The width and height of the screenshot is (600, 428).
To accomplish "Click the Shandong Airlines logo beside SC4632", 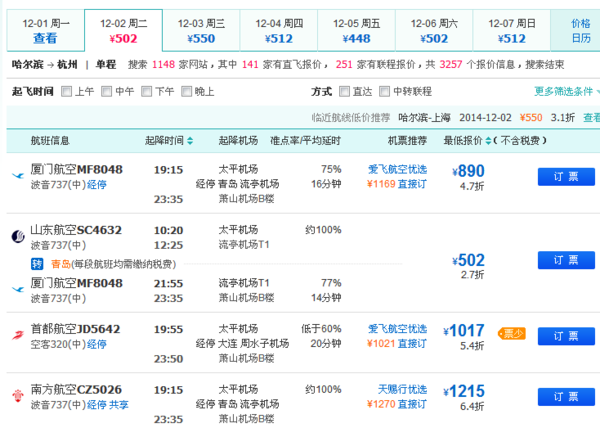I will [x=18, y=236].
